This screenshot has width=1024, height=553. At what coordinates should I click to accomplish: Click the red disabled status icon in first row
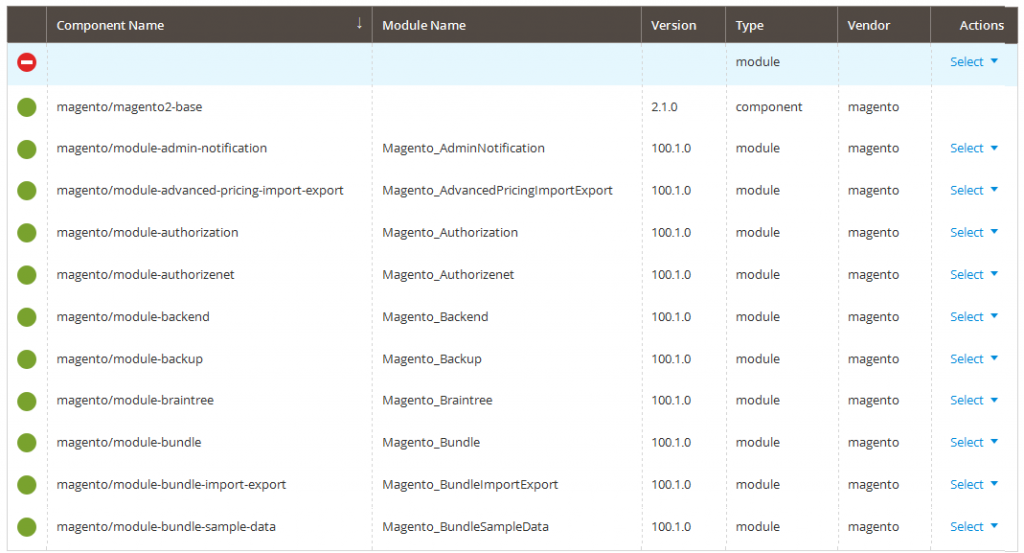(x=27, y=62)
